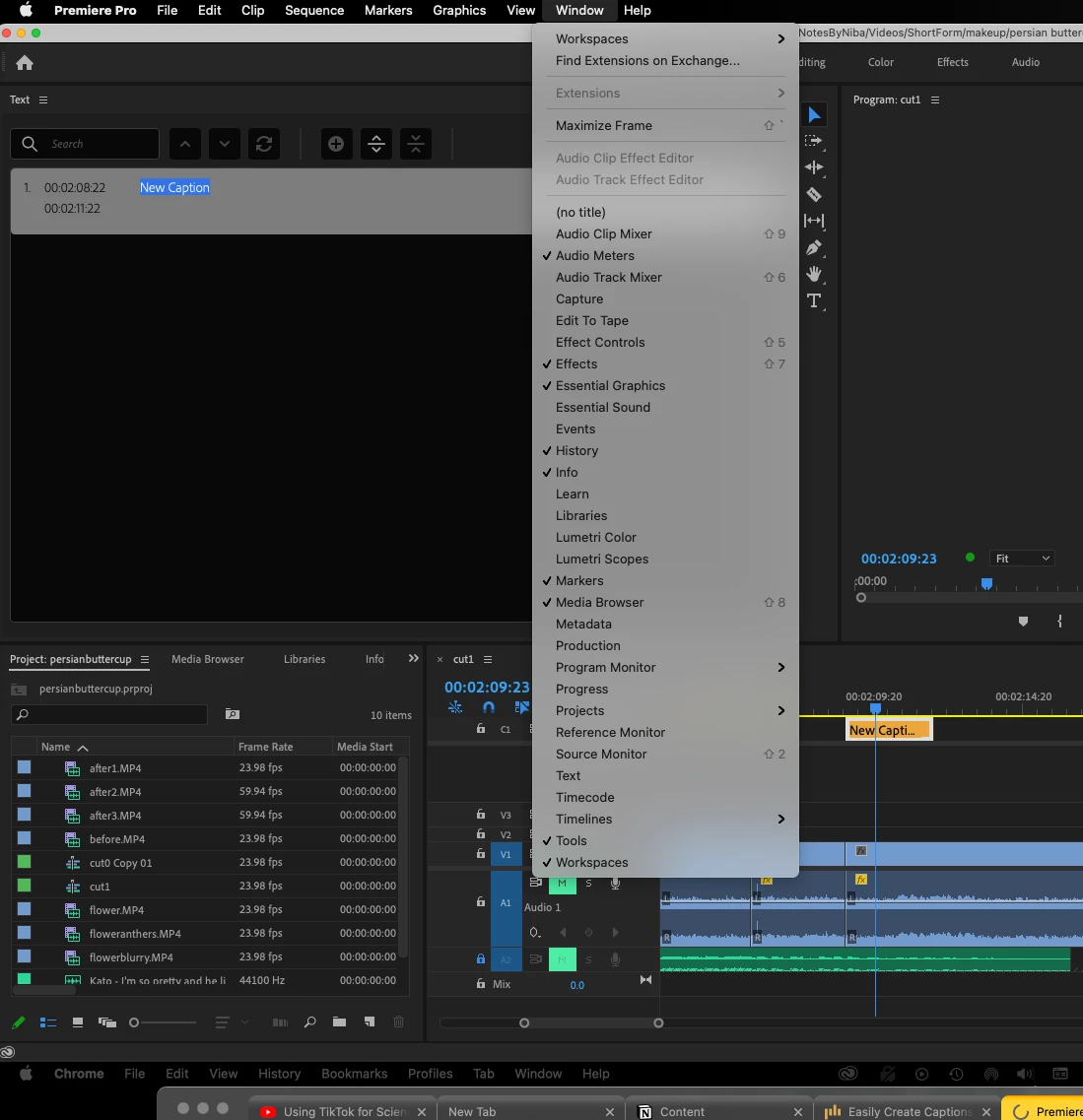
Task: Select the Selection tool arrow
Action: point(814,115)
